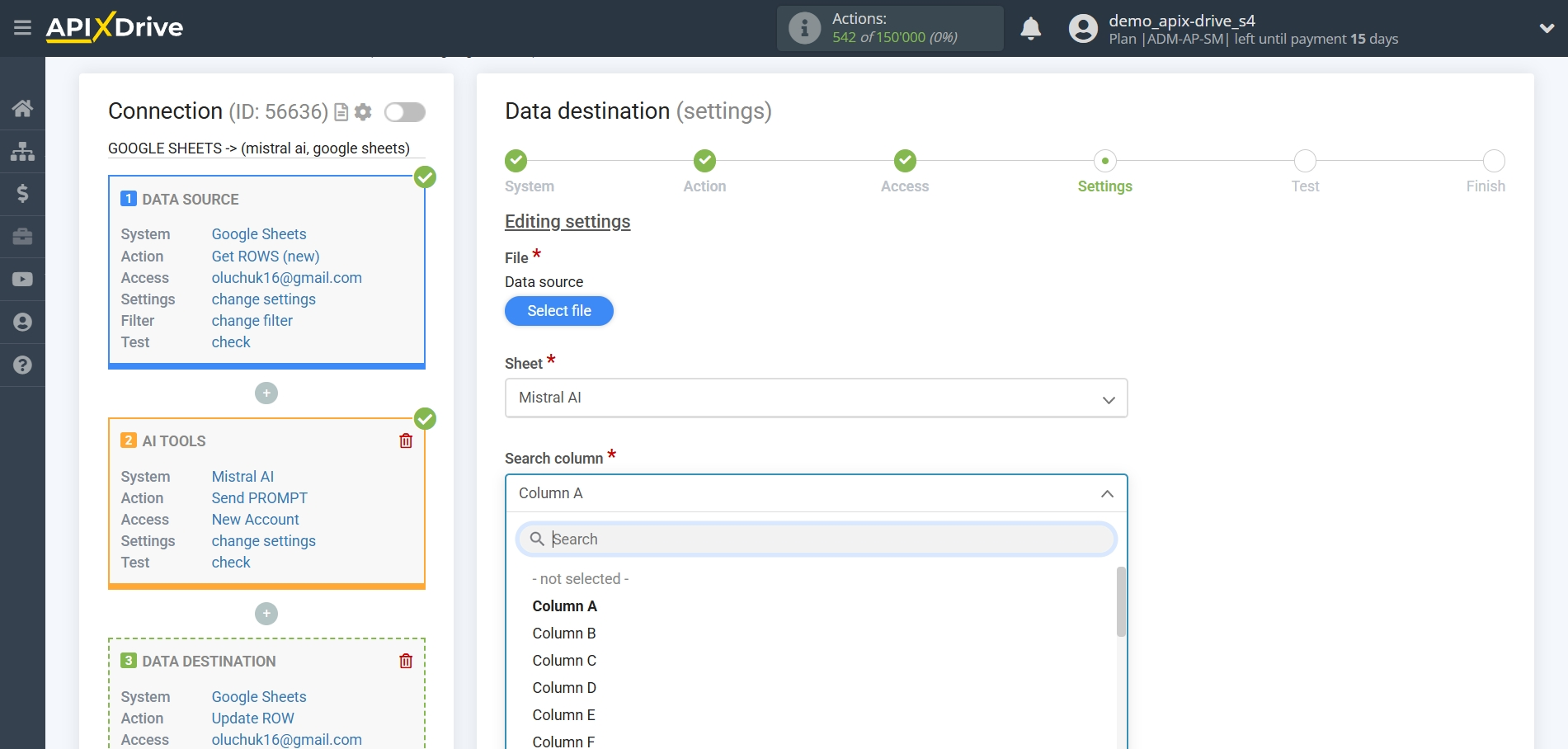Click the sidebar hamburger menu
Screen dimensions: 1568x749
pos(22,27)
